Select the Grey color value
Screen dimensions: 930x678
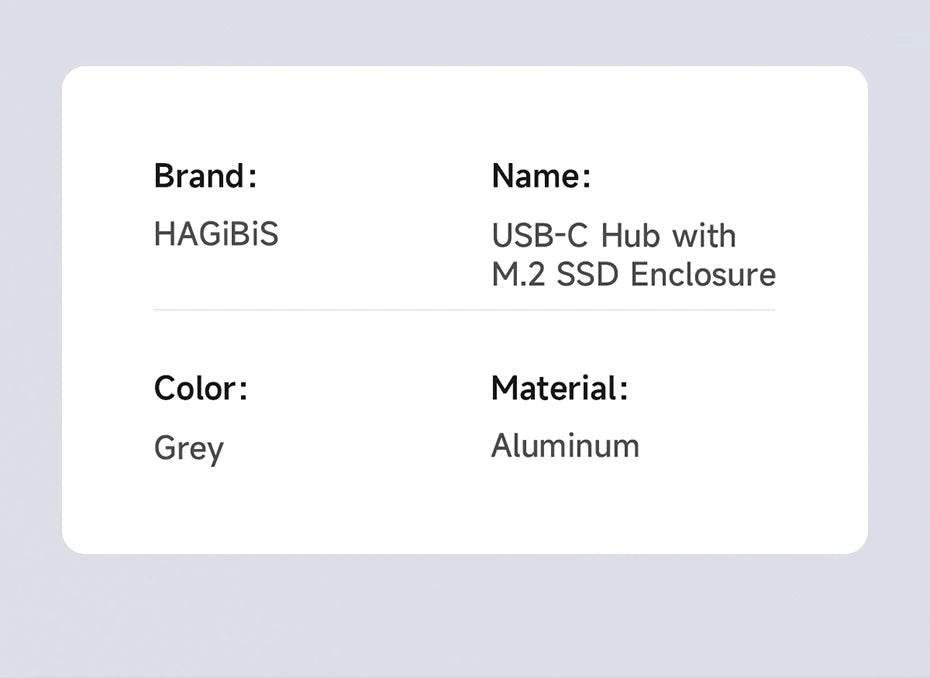189,448
